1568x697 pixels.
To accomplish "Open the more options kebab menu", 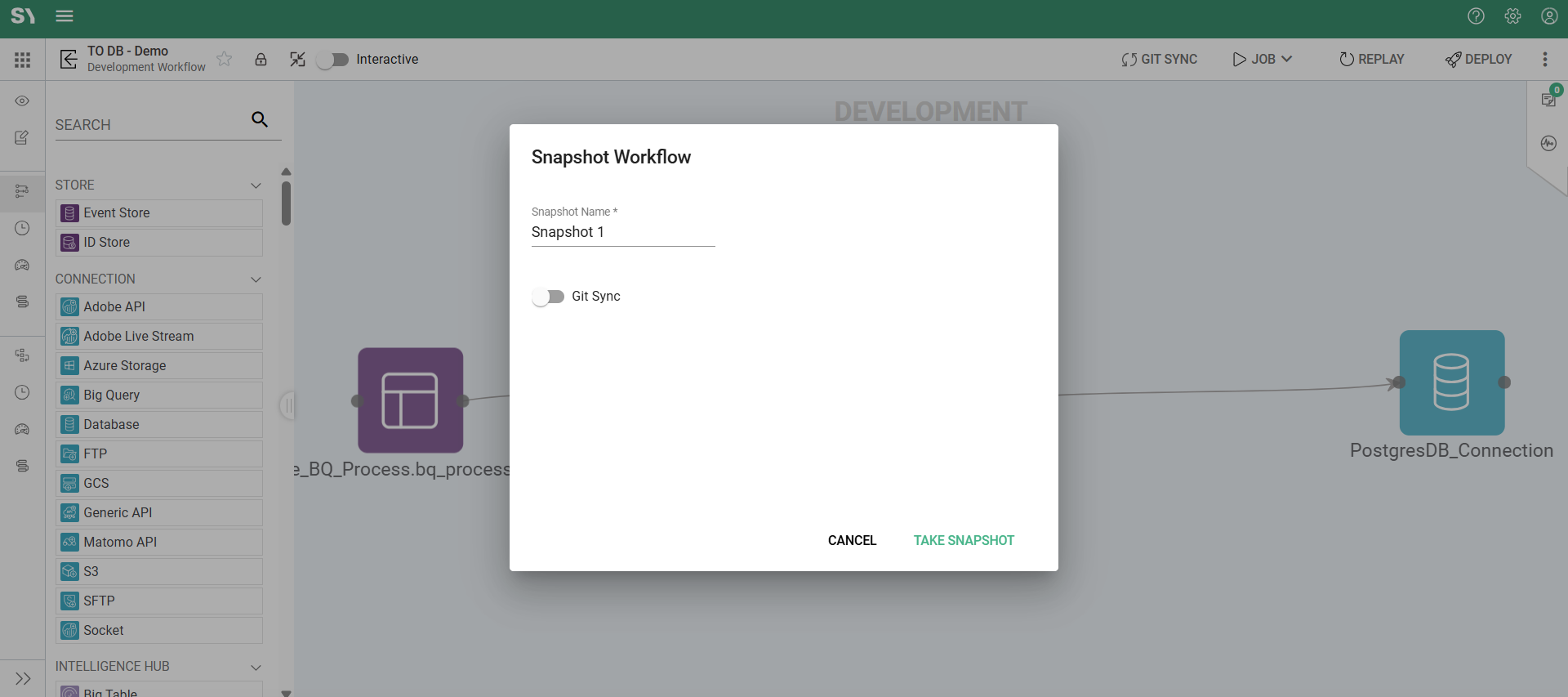I will [1544, 59].
